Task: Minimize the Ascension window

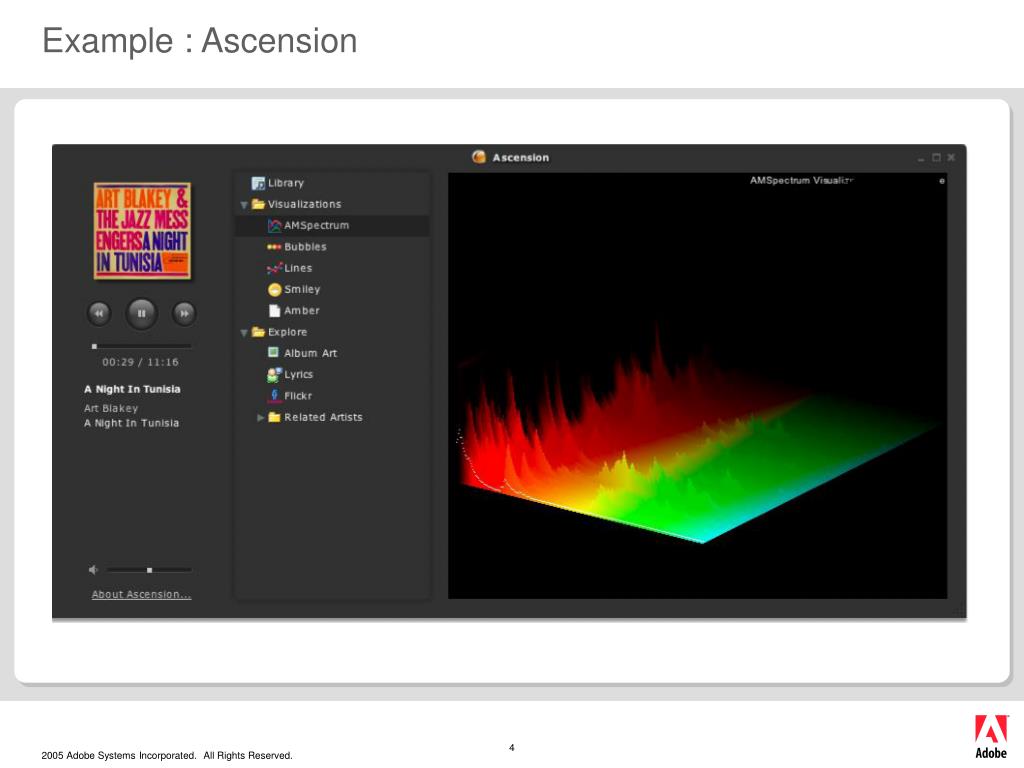Action: [921, 158]
